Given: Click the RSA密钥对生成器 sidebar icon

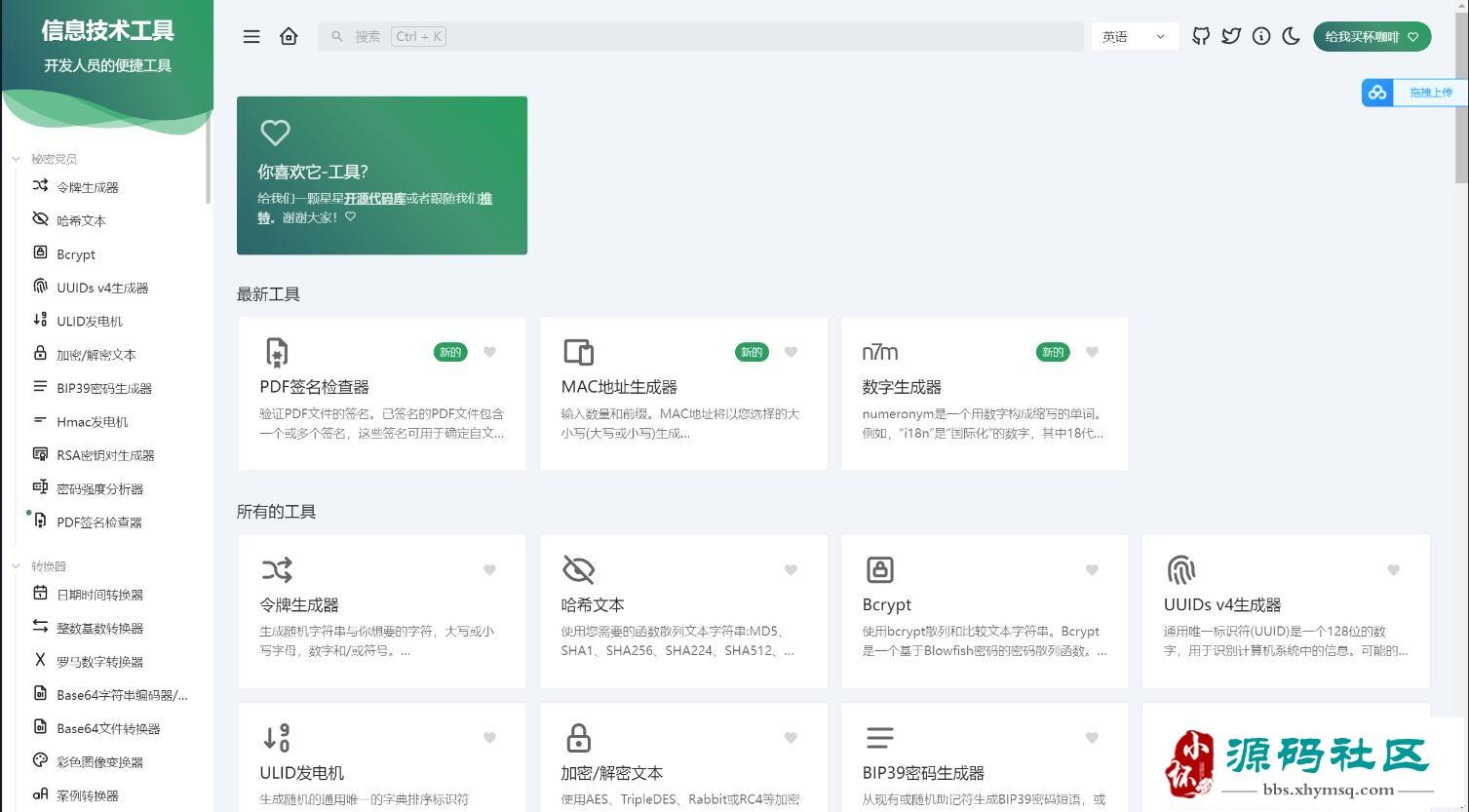Looking at the screenshot, I should 40,454.
